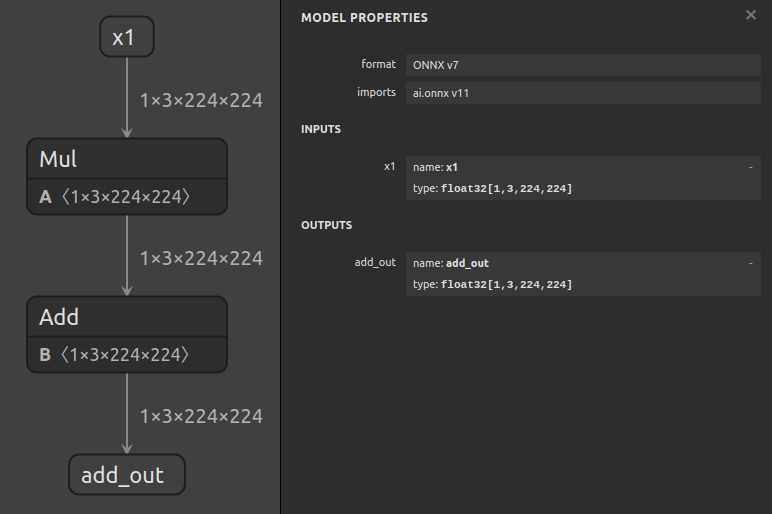Click the format field showing ONNX v7
This screenshot has height=514, width=772.
click(x=583, y=65)
